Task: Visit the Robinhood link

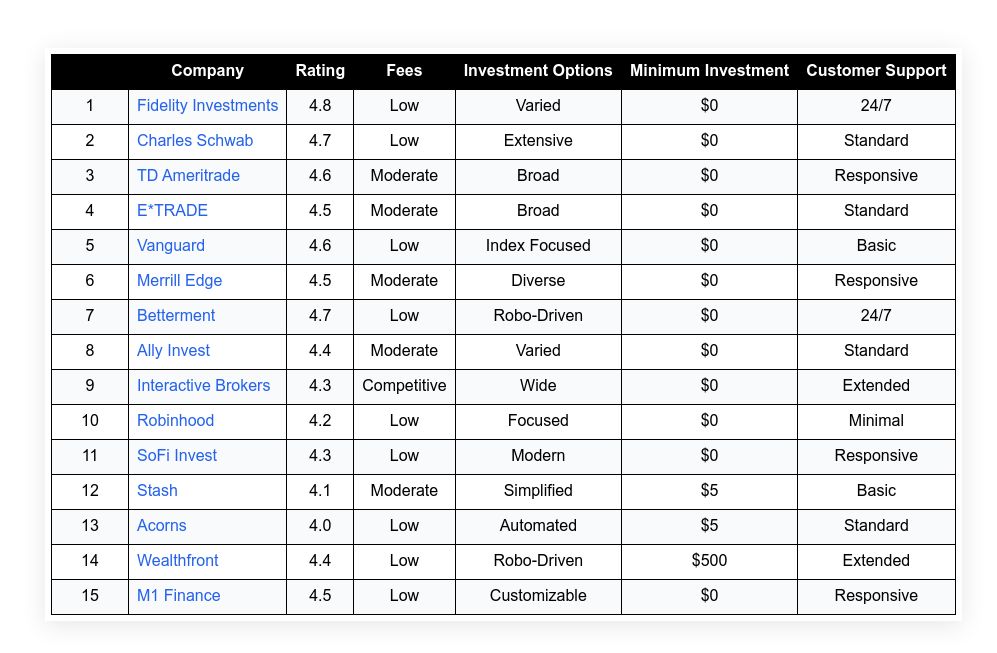Action: tap(175, 421)
